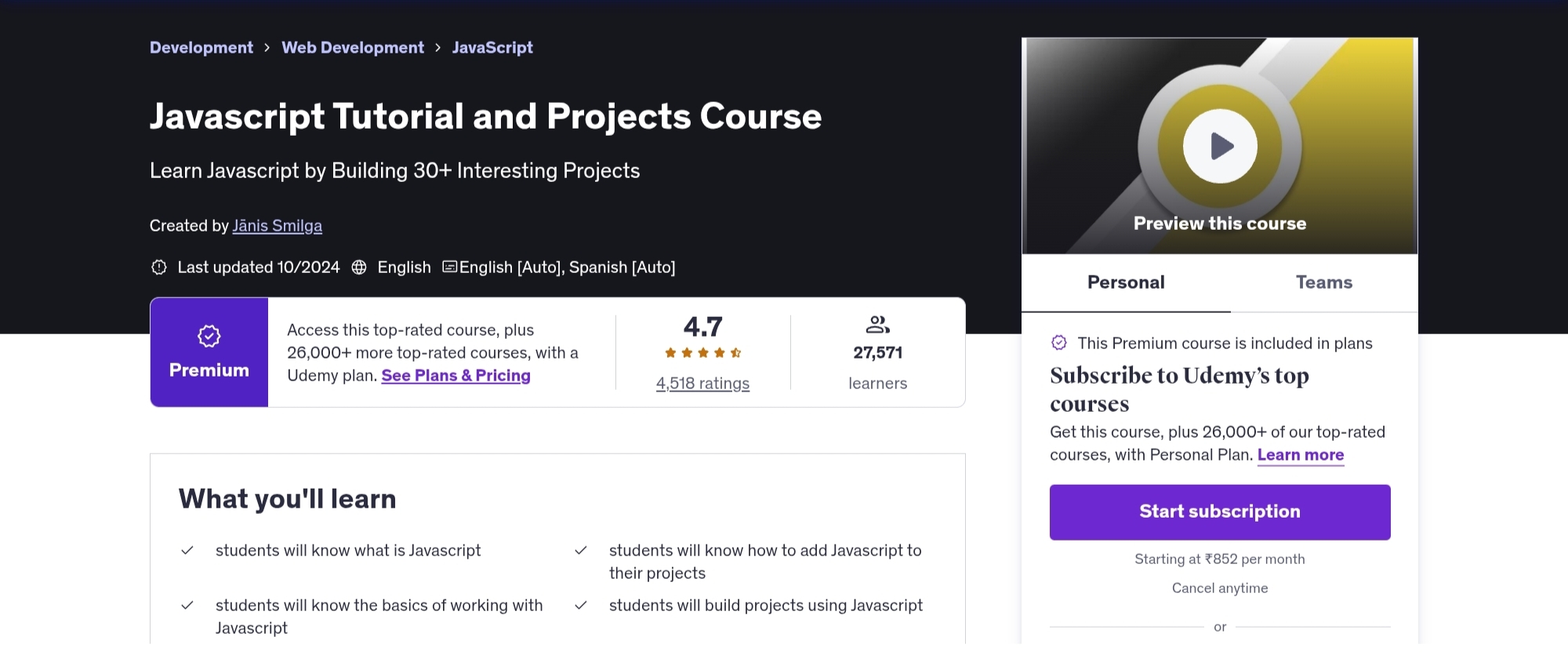1568x655 pixels.
Task: Open the Development breadcrumb category
Action: (x=201, y=47)
